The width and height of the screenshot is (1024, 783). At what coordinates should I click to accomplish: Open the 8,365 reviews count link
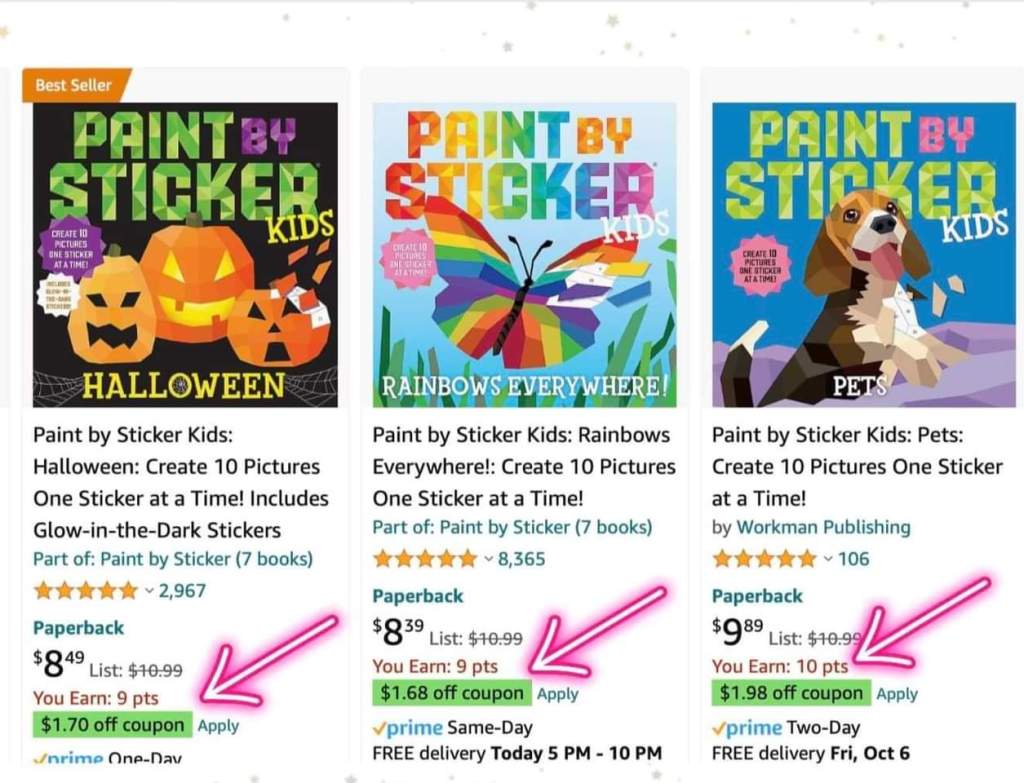pos(521,559)
